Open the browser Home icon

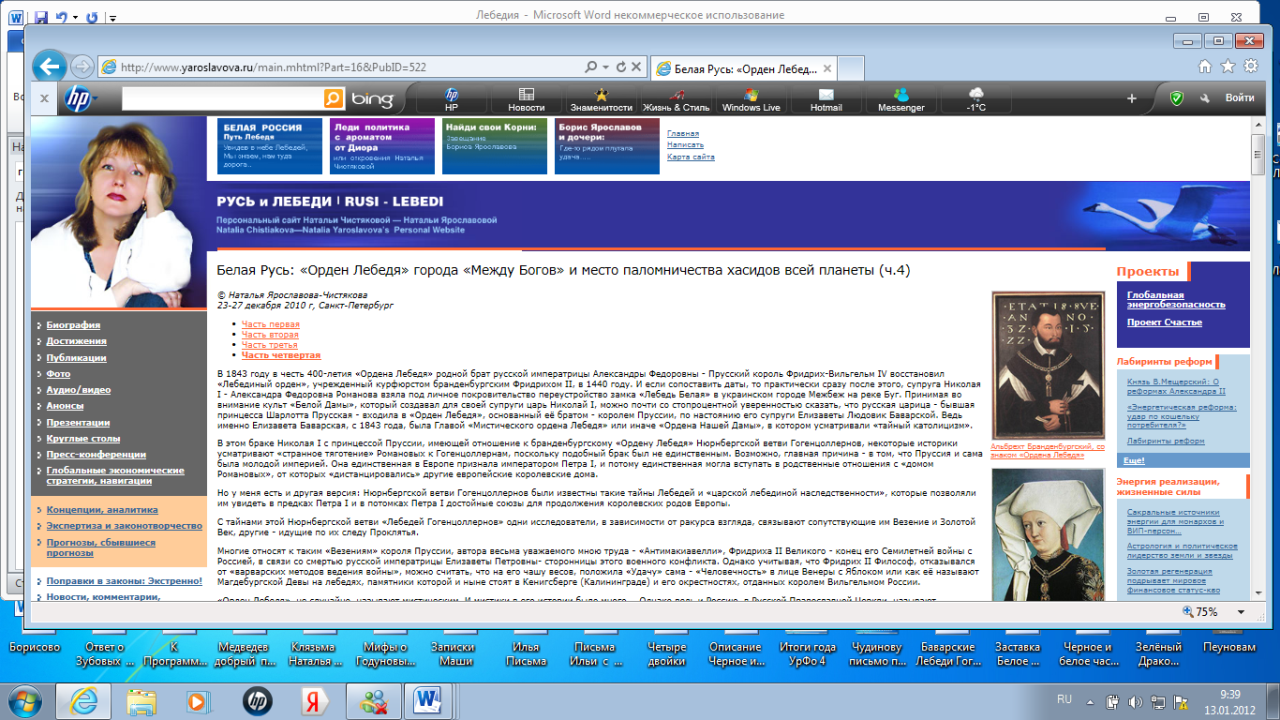click(1205, 66)
